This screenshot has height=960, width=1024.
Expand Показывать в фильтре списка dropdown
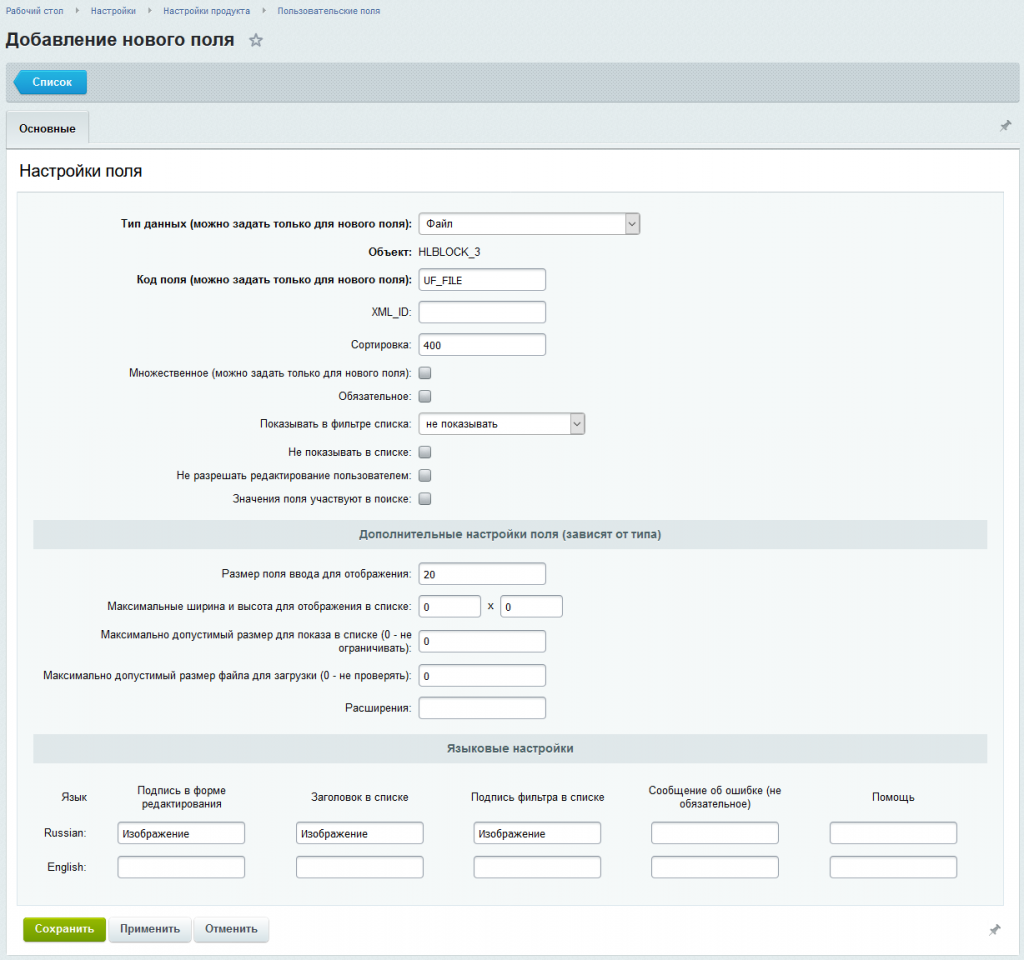[502, 424]
